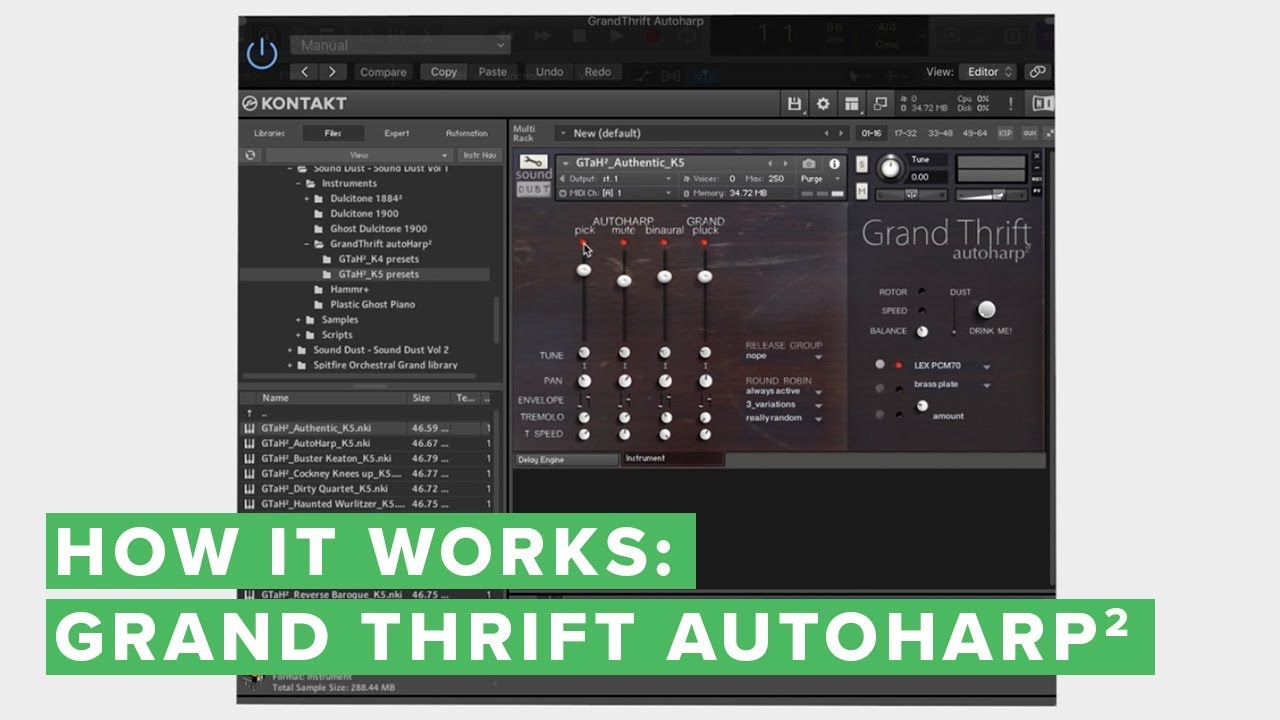Click the next preset arrow next to Compare
The image size is (1280, 720).
pos(332,72)
